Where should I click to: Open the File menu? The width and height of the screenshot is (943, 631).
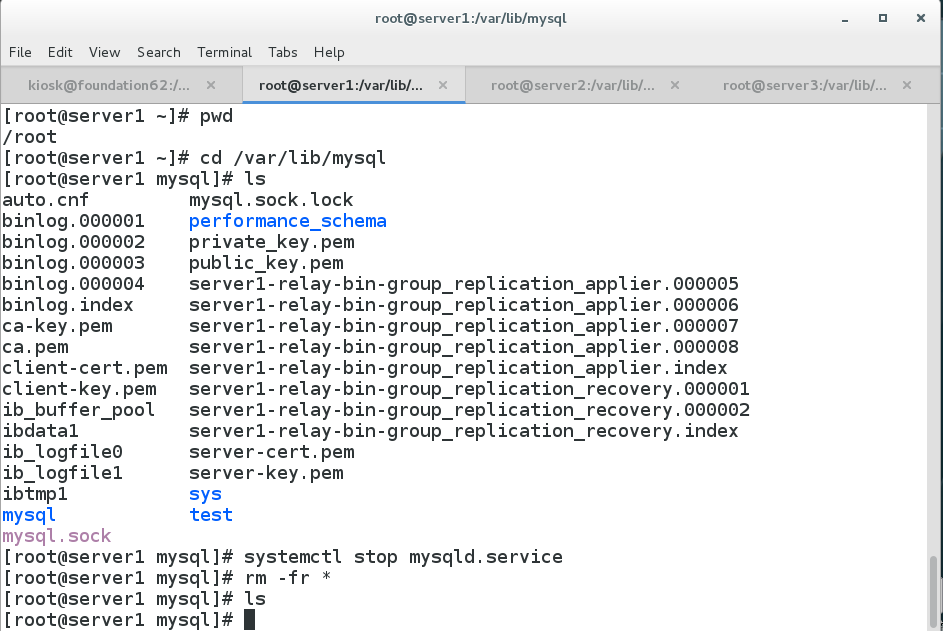(20, 52)
